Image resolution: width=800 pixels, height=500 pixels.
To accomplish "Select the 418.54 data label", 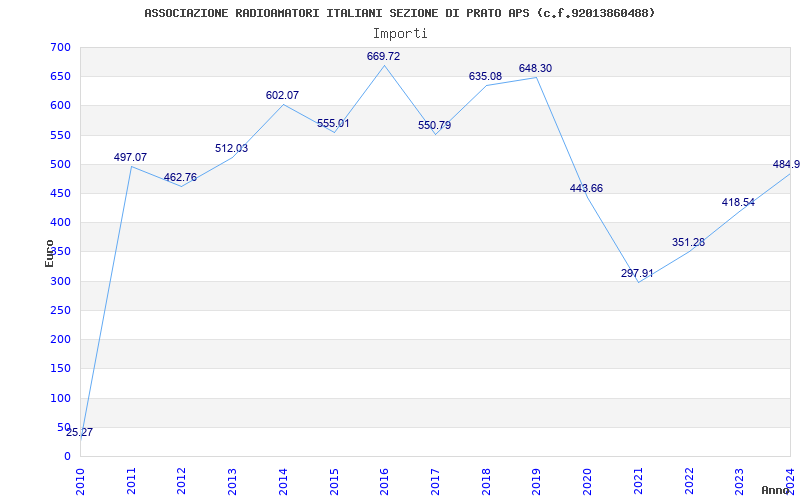I will point(738,203).
